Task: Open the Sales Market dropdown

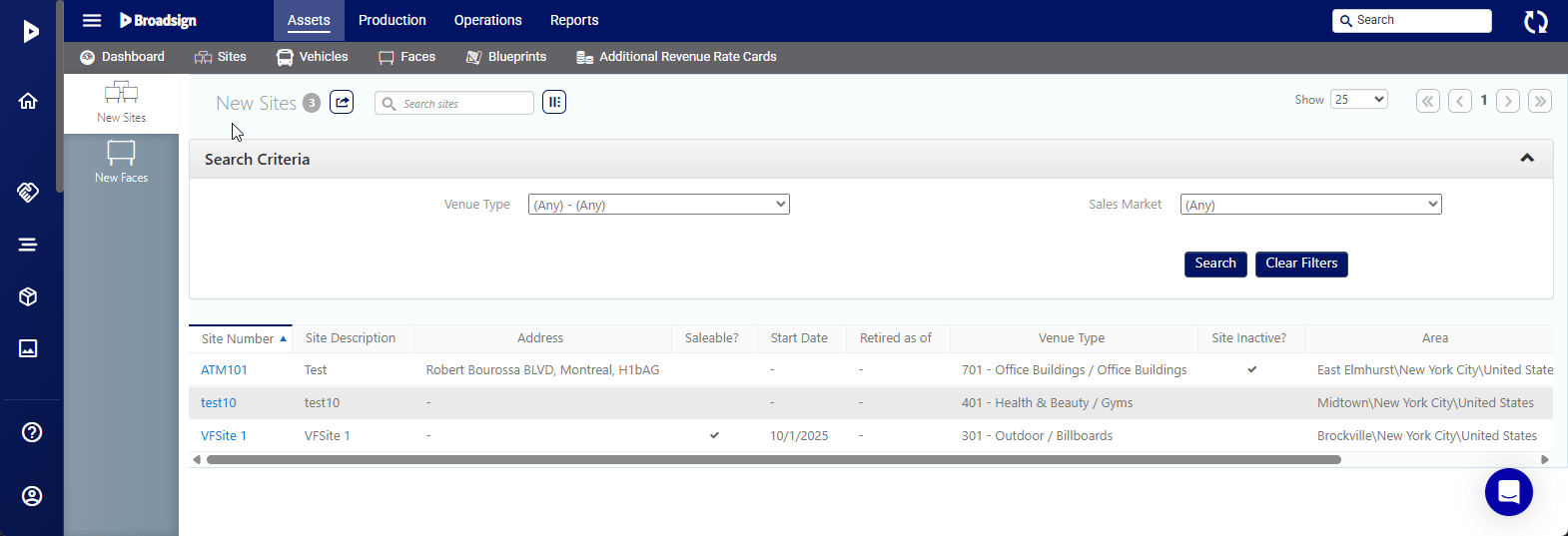Action: click(x=1310, y=205)
